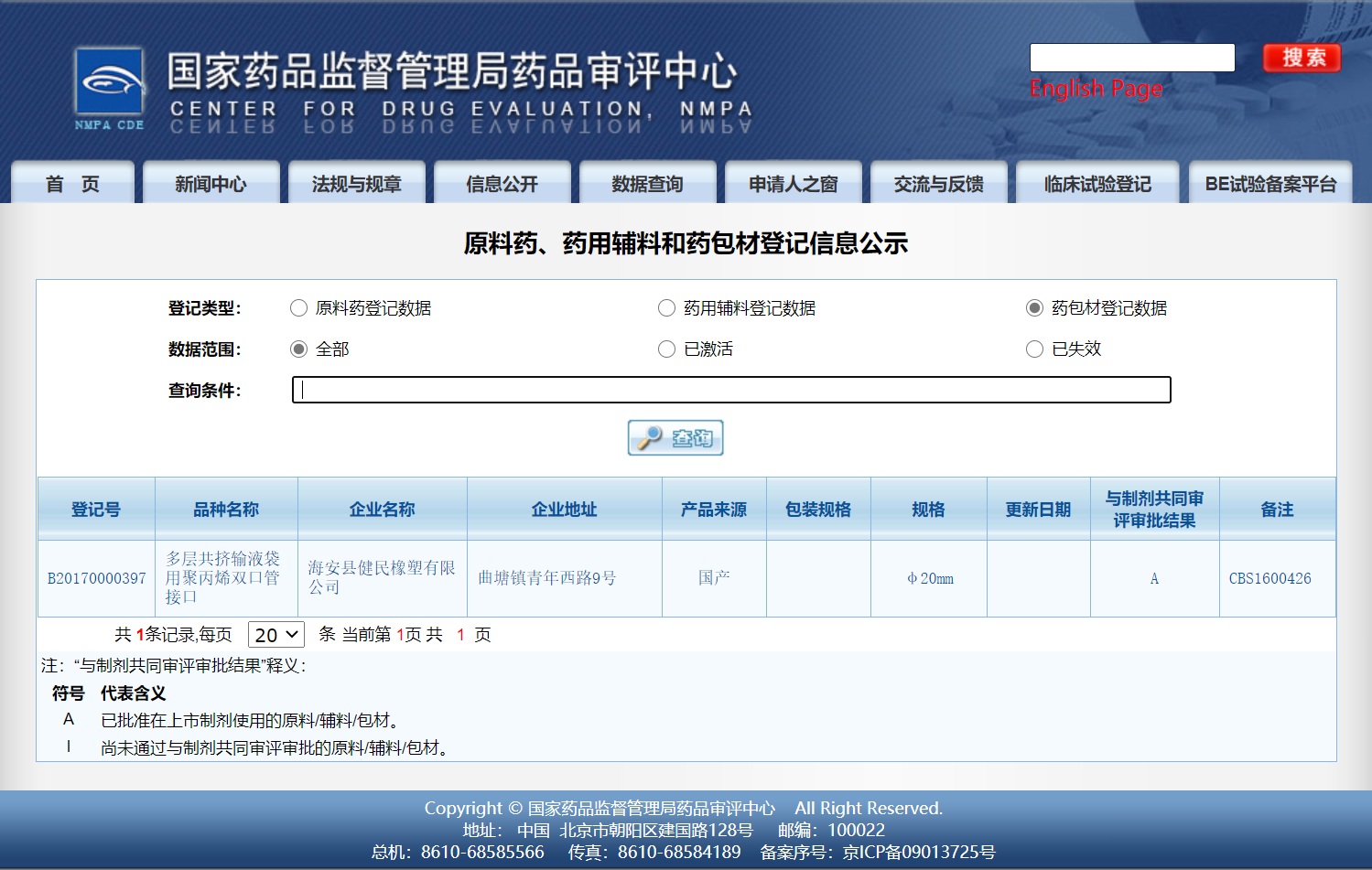Image resolution: width=1372 pixels, height=870 pixels.
Task: Select the 原料药登记数据 radio button
Action: click(298, 308)
